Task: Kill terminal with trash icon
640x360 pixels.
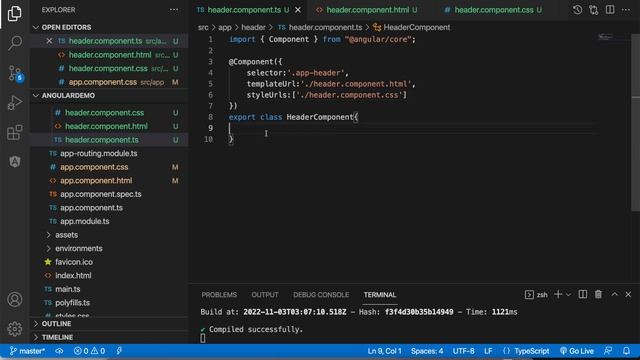Action: pyautogui.click(x=598, y=294)
